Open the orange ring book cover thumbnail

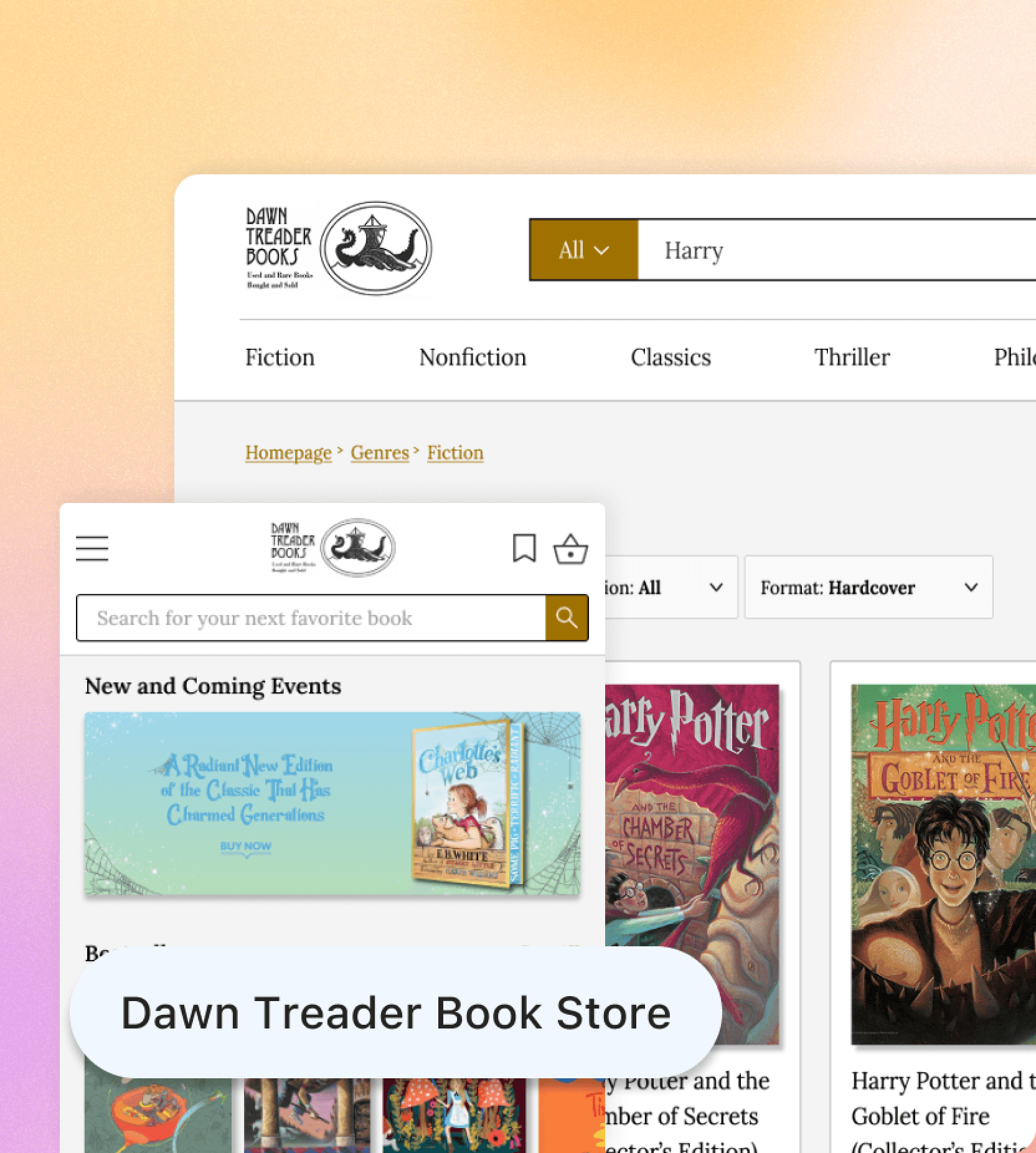(158, 1116)
